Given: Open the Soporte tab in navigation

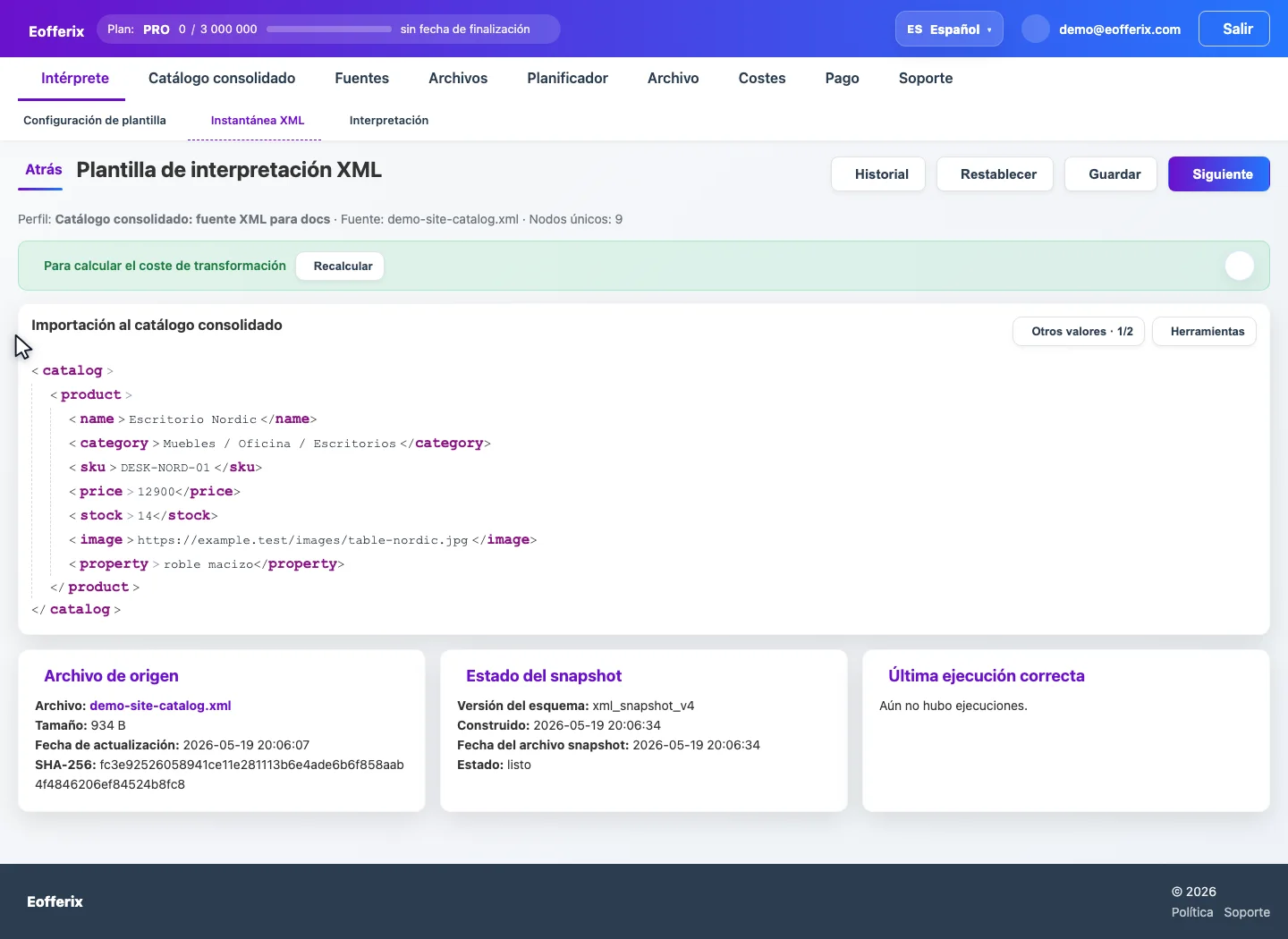Looking at the screenshot, I should 926,78.
